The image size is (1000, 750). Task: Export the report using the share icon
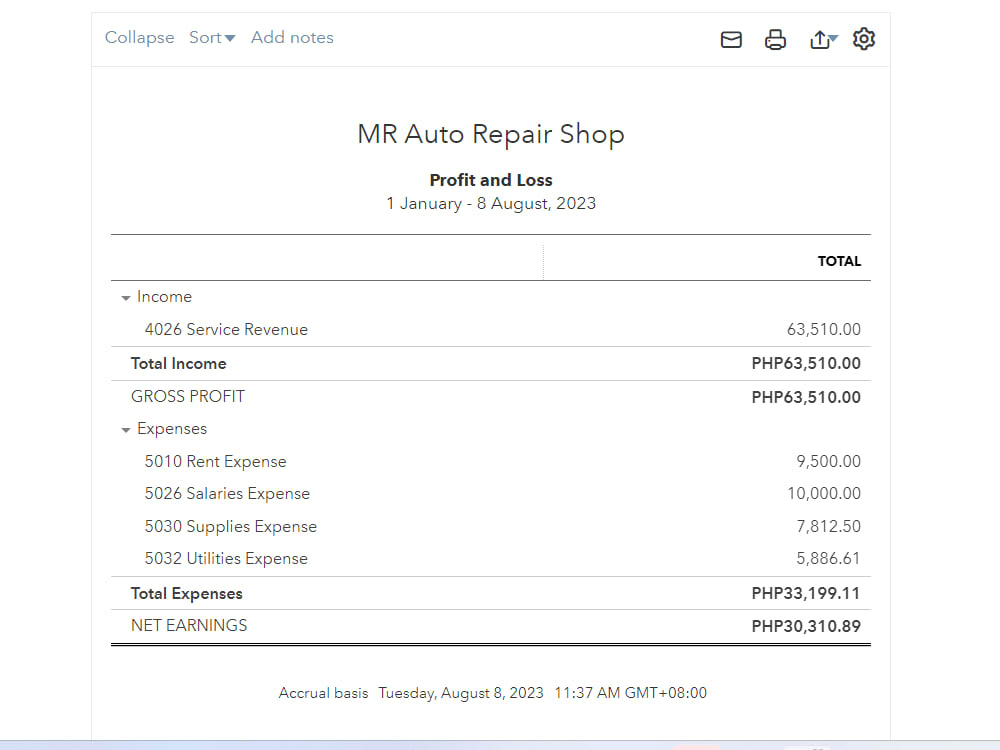pyautogui.click(x=818, y=39)
